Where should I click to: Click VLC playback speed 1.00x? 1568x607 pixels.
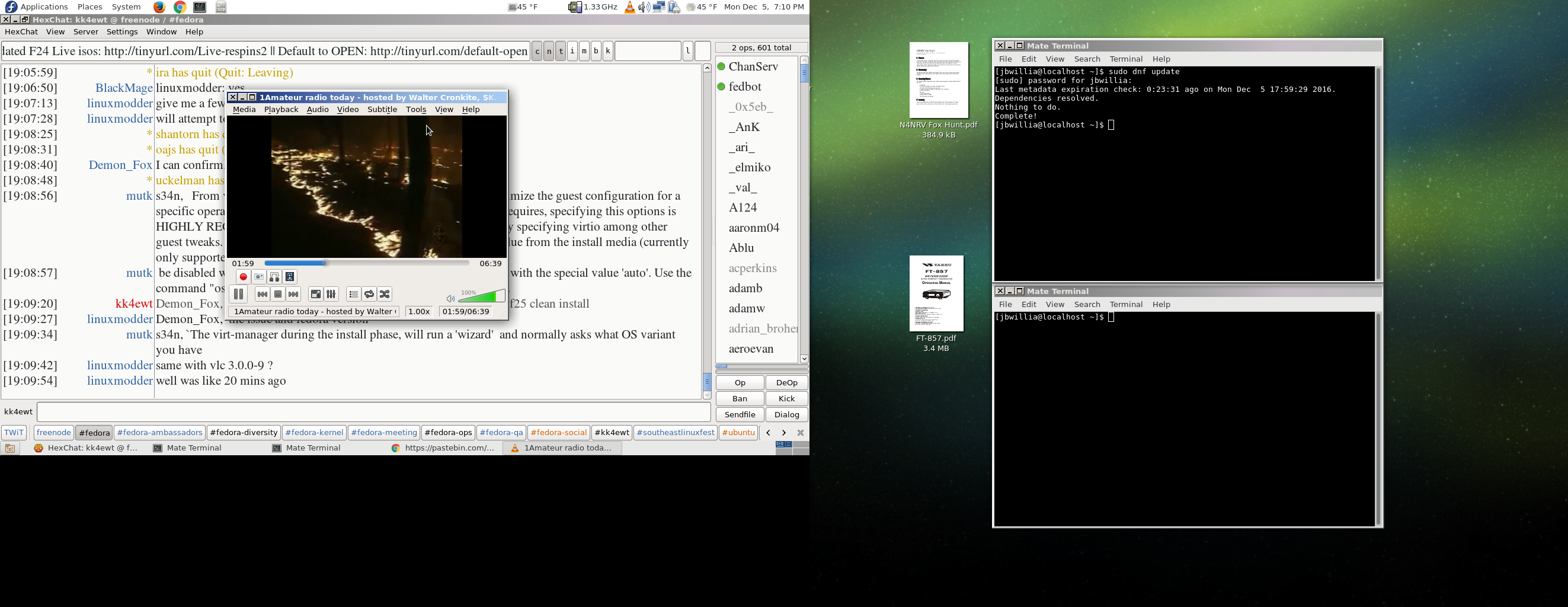[x=420, y=312]
